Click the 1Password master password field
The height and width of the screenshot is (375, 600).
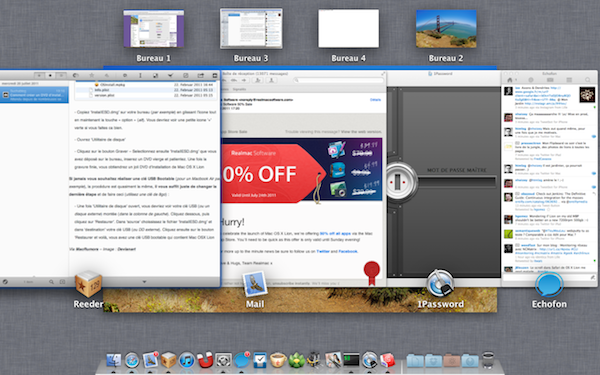[x=457, y=182]
